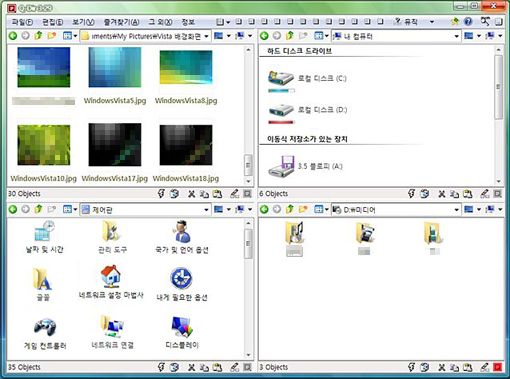Image resolution: width=510 pixels, height=379 pixels.
Task: Click pencil edit icon in 35 Objects bar
Action: click(235, 367)
